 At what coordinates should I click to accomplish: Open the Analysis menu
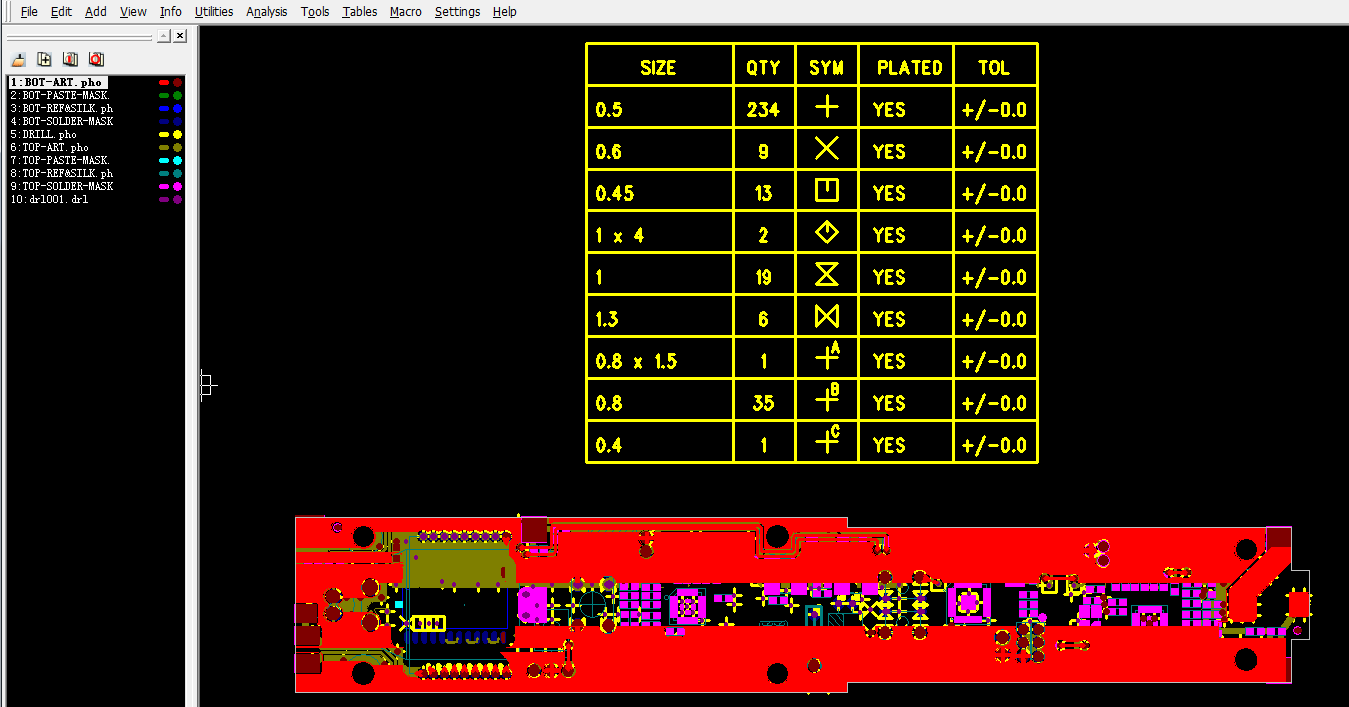(x=266, y=12)
